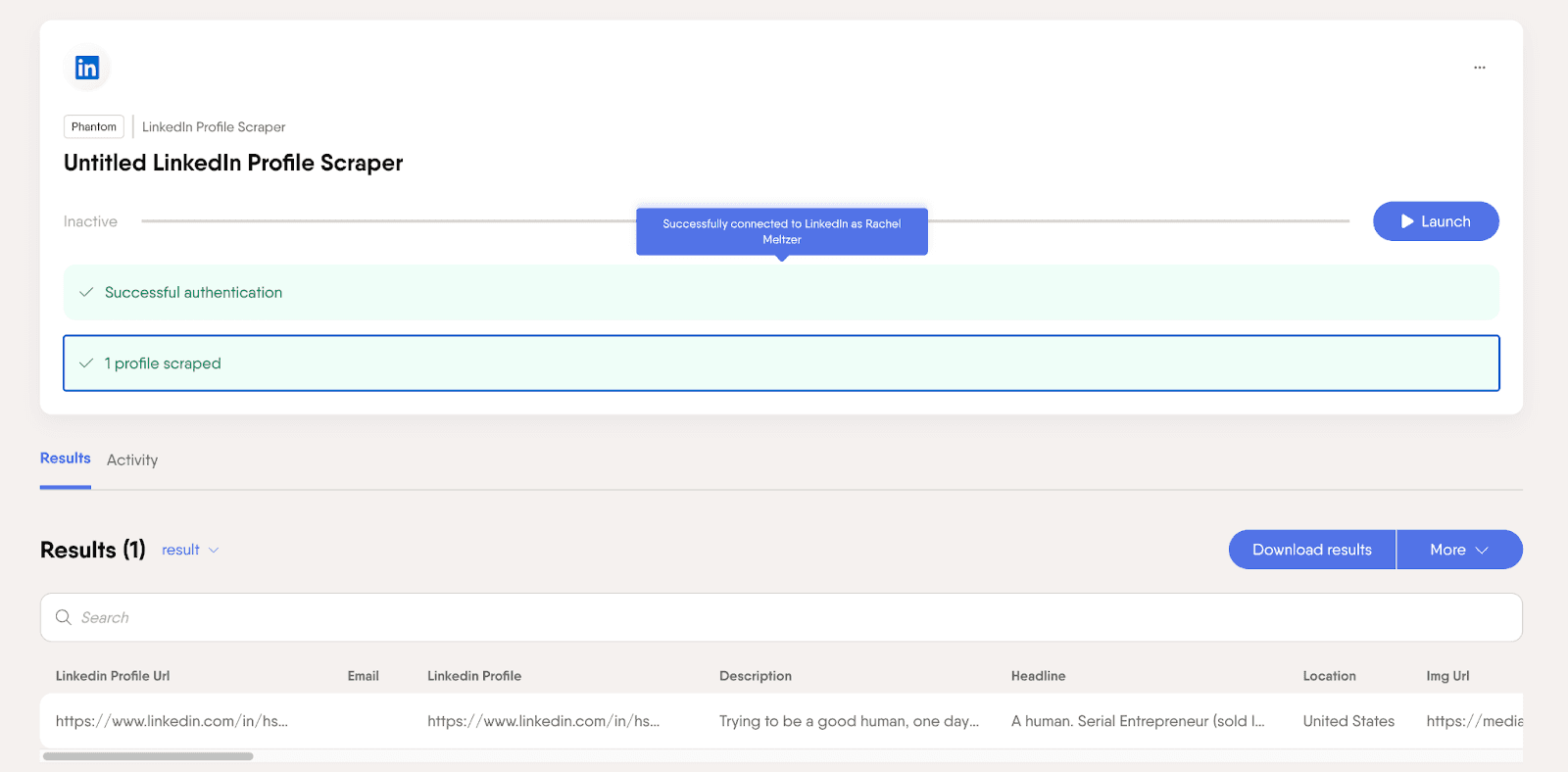Click the Email column header
The image size is (1568, 772).
tap(364, 676)
